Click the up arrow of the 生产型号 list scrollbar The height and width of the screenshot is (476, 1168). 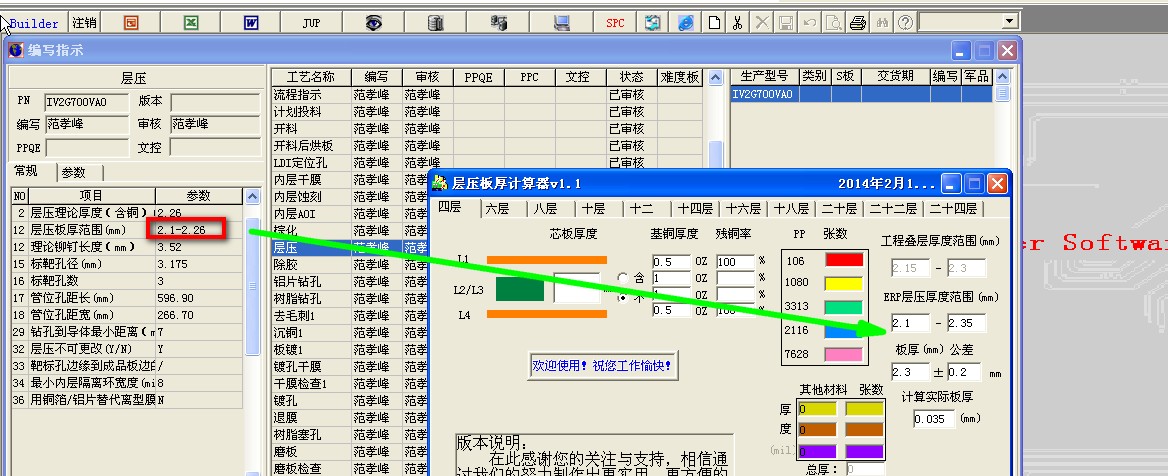tap(1003, 76)
